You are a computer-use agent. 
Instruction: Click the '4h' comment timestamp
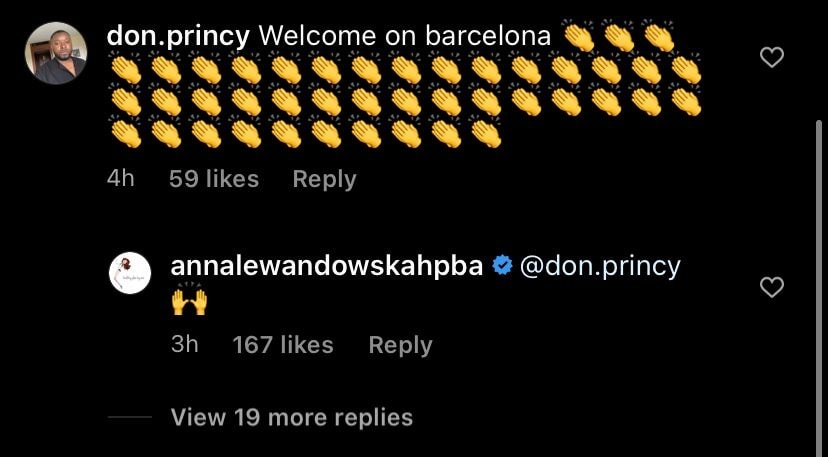120,179
